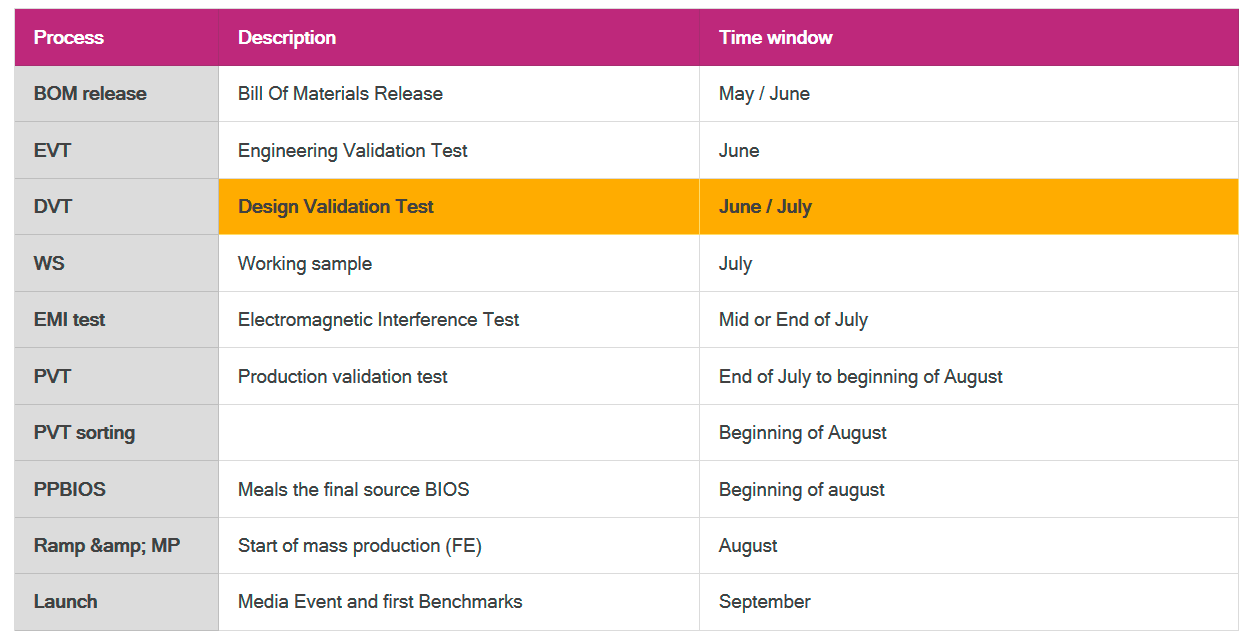The width and height of the screenshot is (1248, 641).
Task: Click the Time window column header
Action: (776, 38)
